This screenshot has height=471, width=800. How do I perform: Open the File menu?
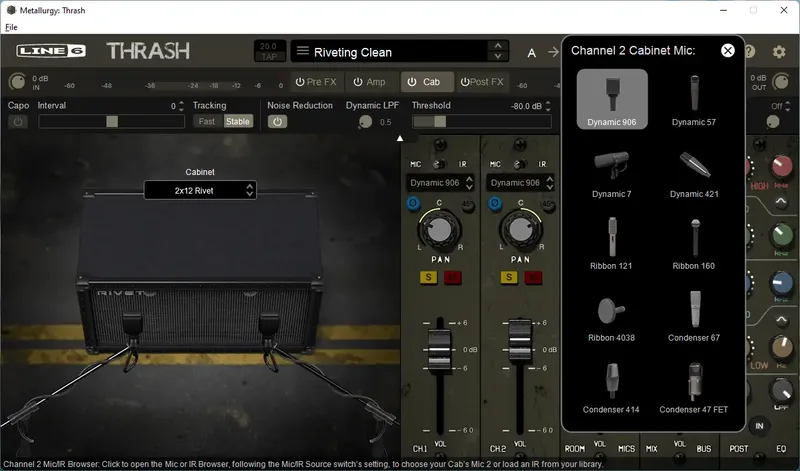point(11,27)
